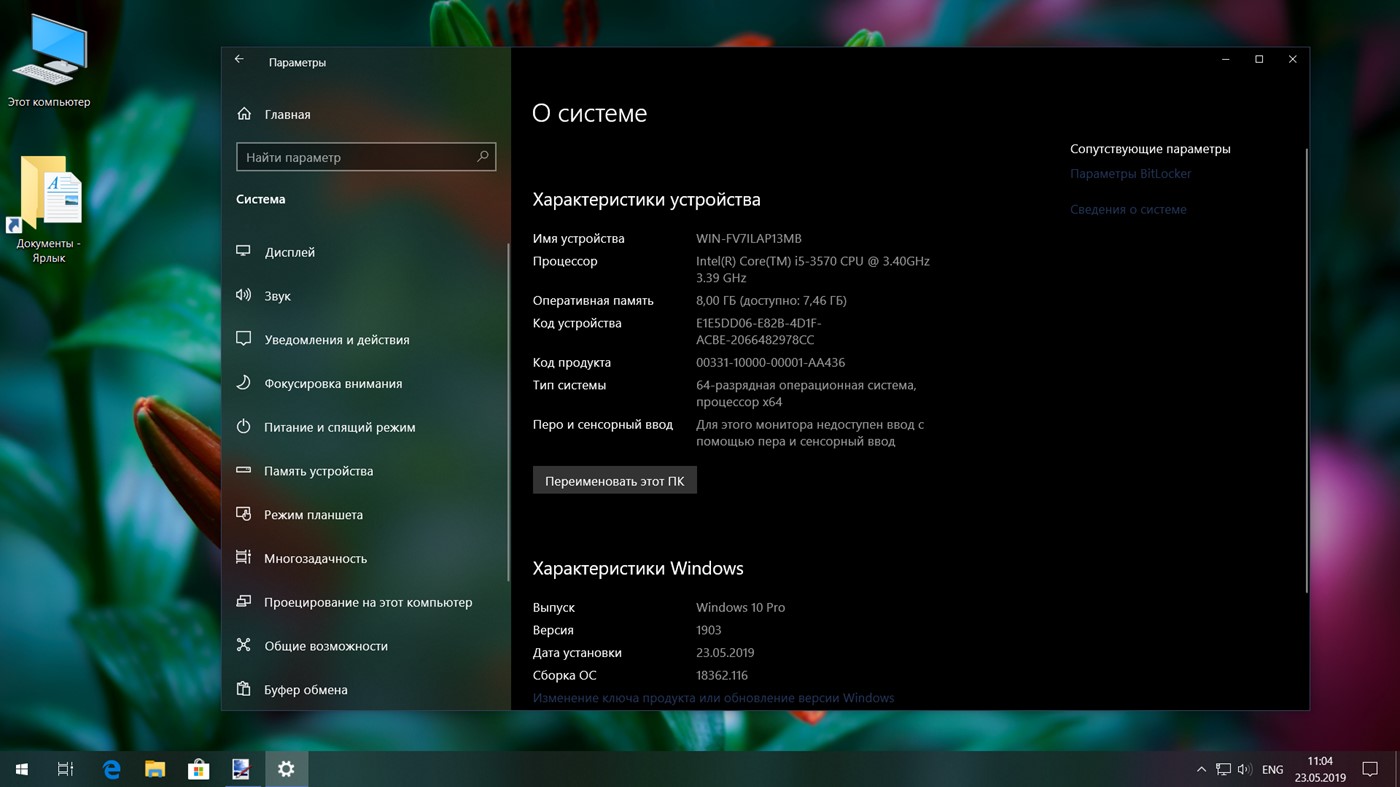Open the notification center icon
1400x787 pixels.
(x=1370, y=769)
